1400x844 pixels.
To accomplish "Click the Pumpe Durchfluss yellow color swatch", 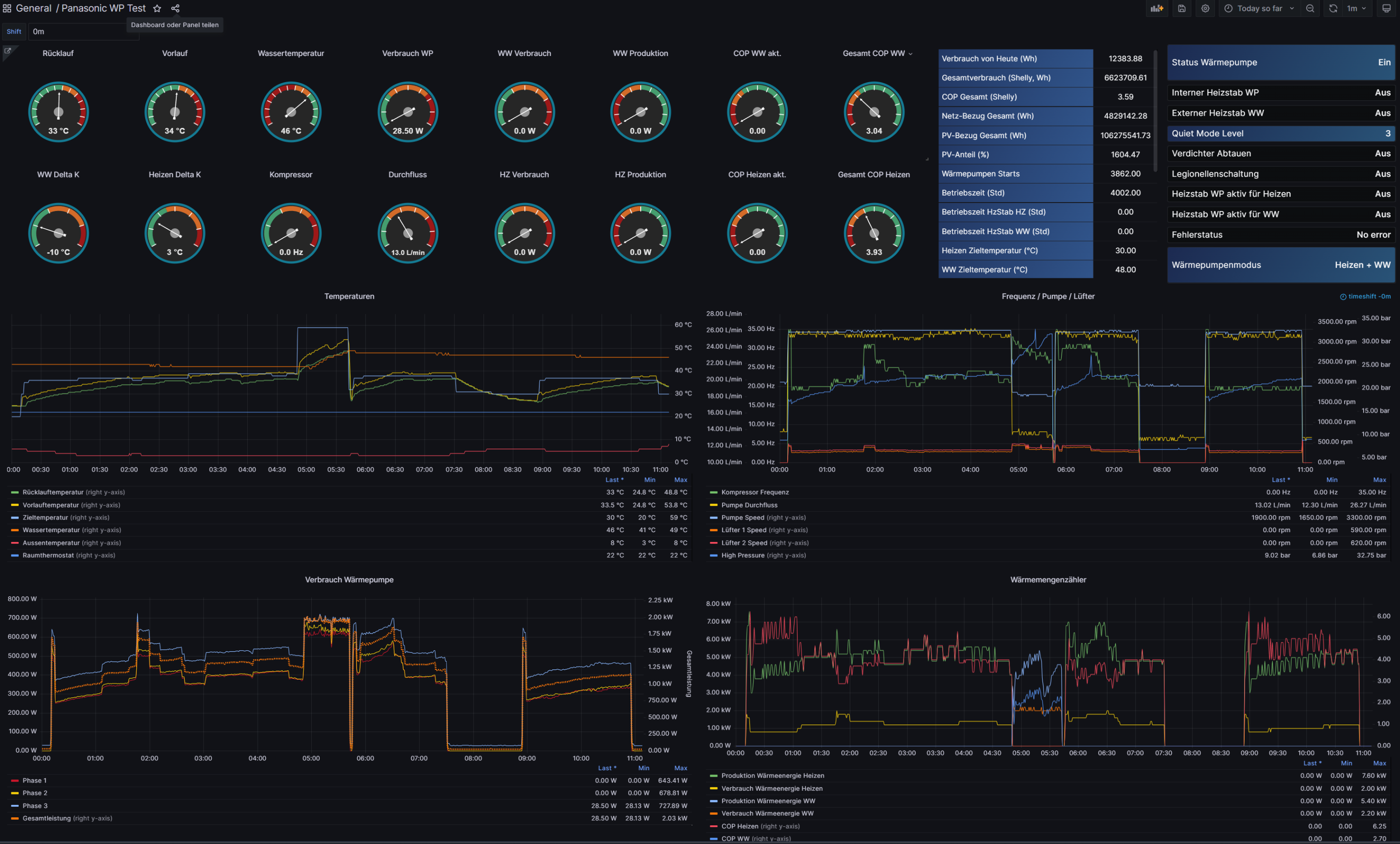I will 714,505.
